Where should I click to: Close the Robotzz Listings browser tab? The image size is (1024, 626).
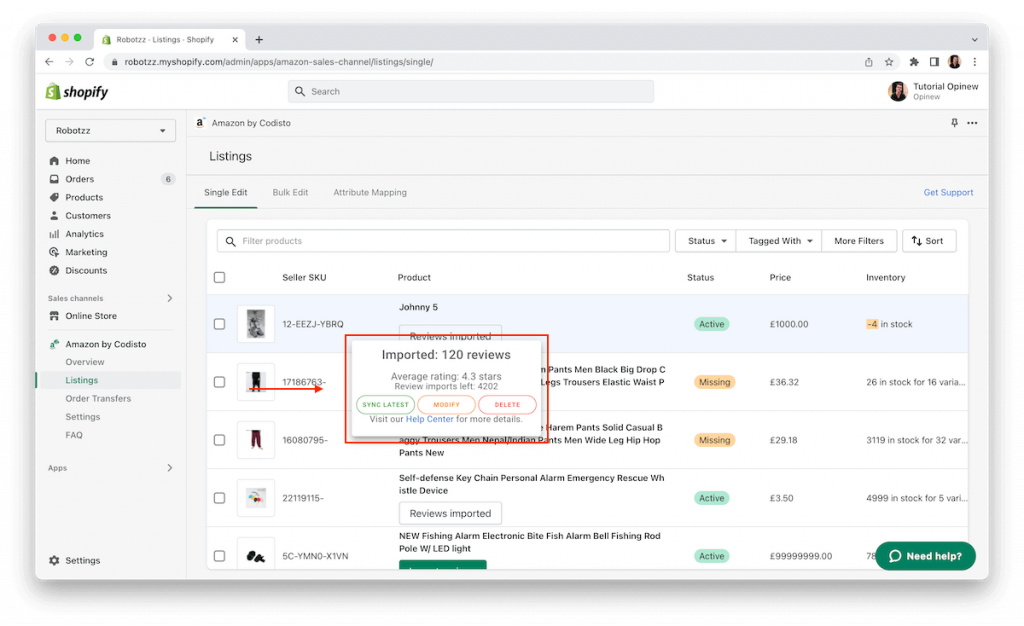pyautogui.click(x=235, y=40)
